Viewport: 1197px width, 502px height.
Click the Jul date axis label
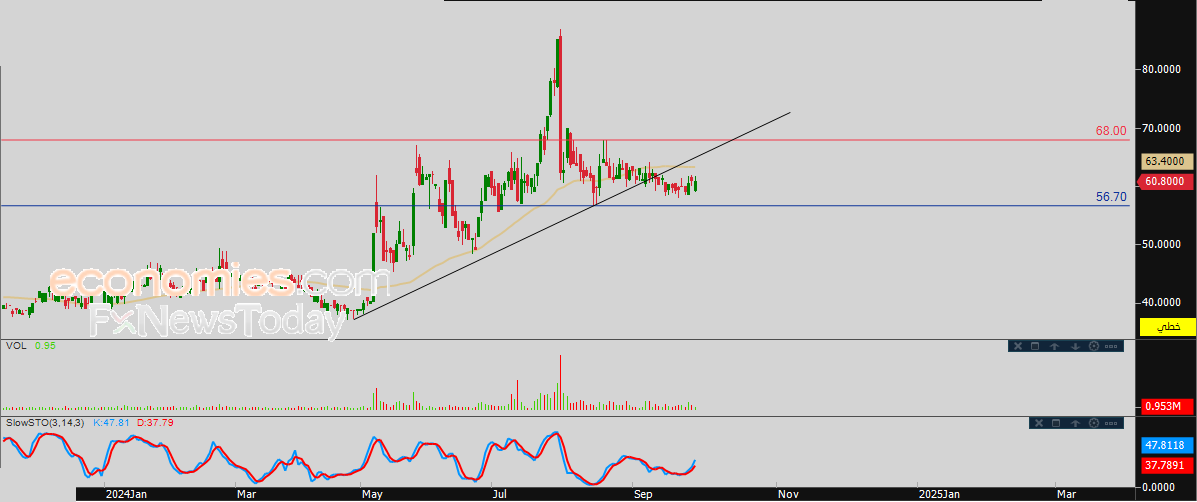501,494
